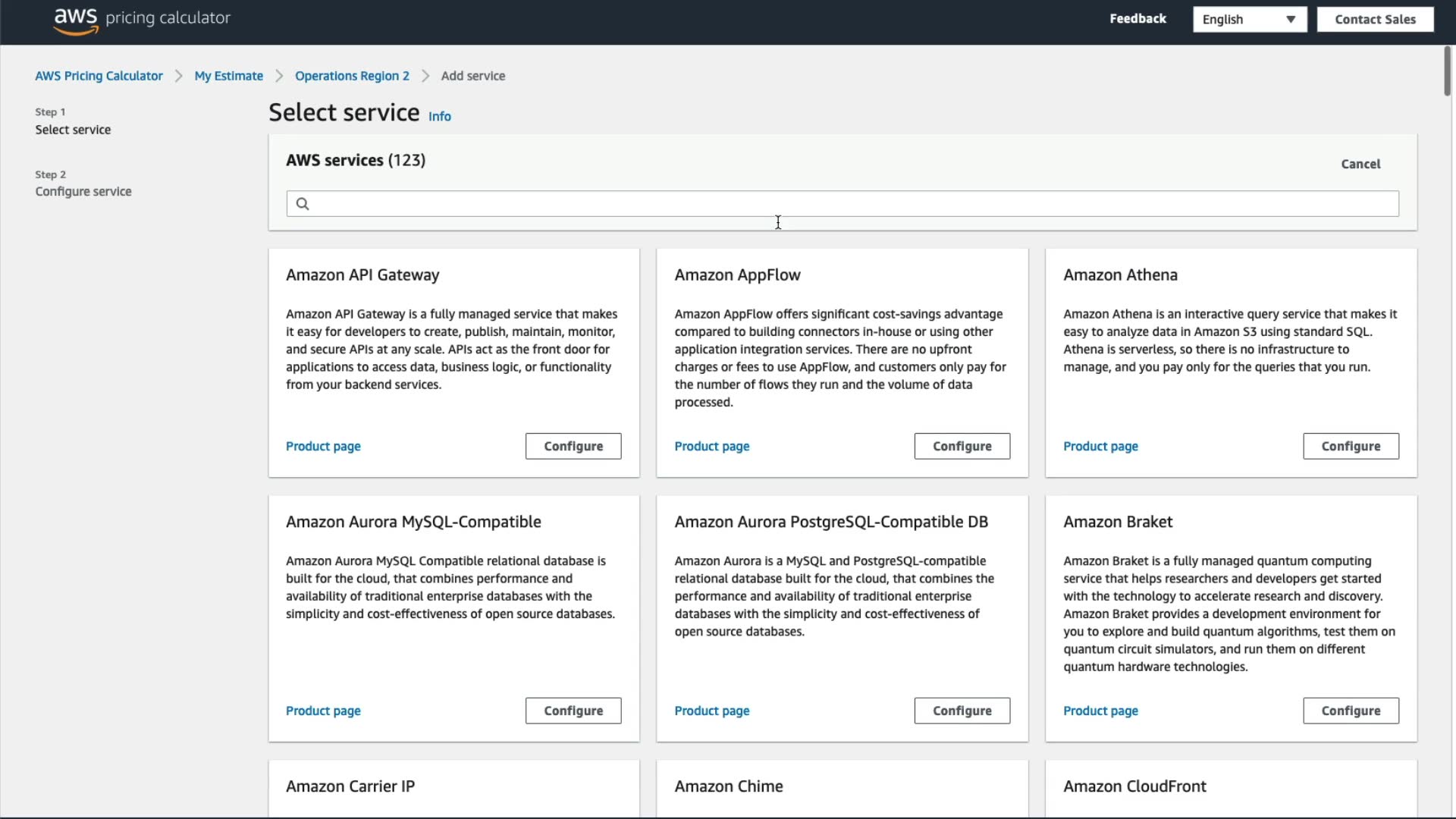Configure Amazon Athena service
This screenshot has height=819, width=1456.
click(1351, 447)
